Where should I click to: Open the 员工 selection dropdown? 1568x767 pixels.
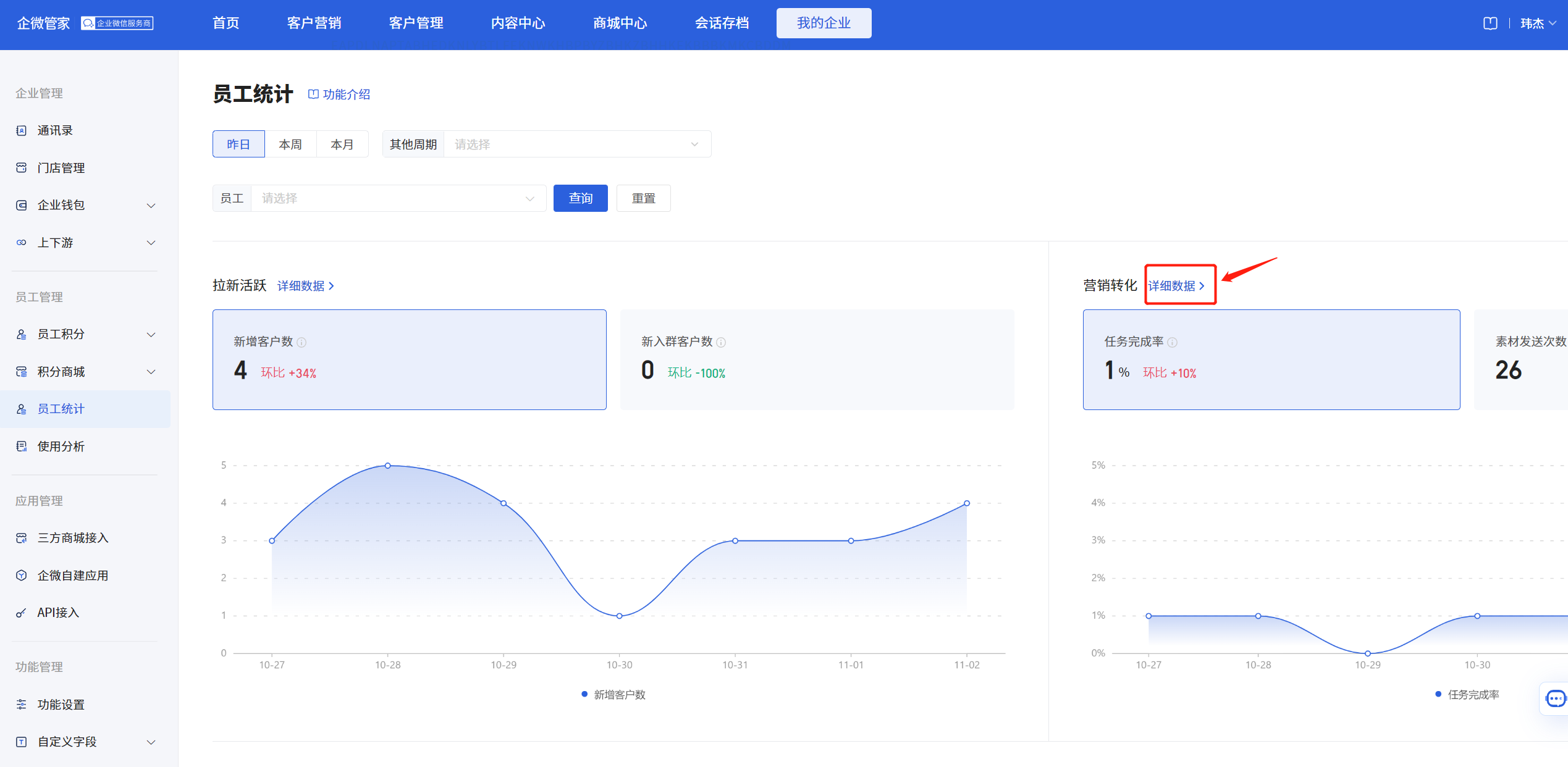coord(398,198)
